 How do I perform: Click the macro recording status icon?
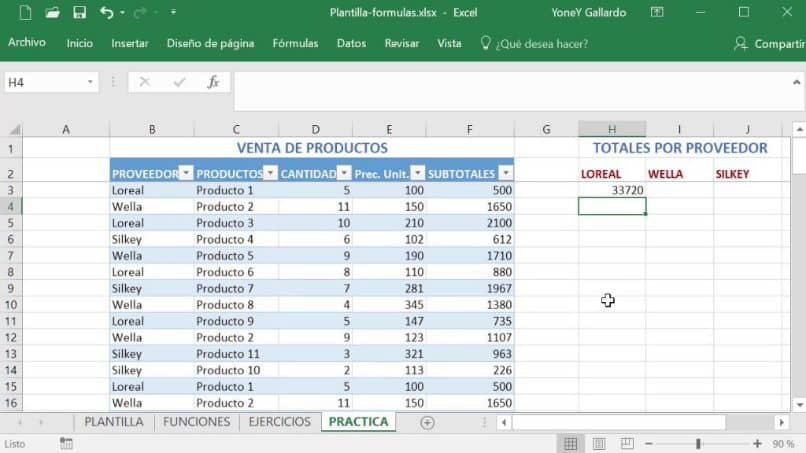pyautogui.click(x=66, y=443)
